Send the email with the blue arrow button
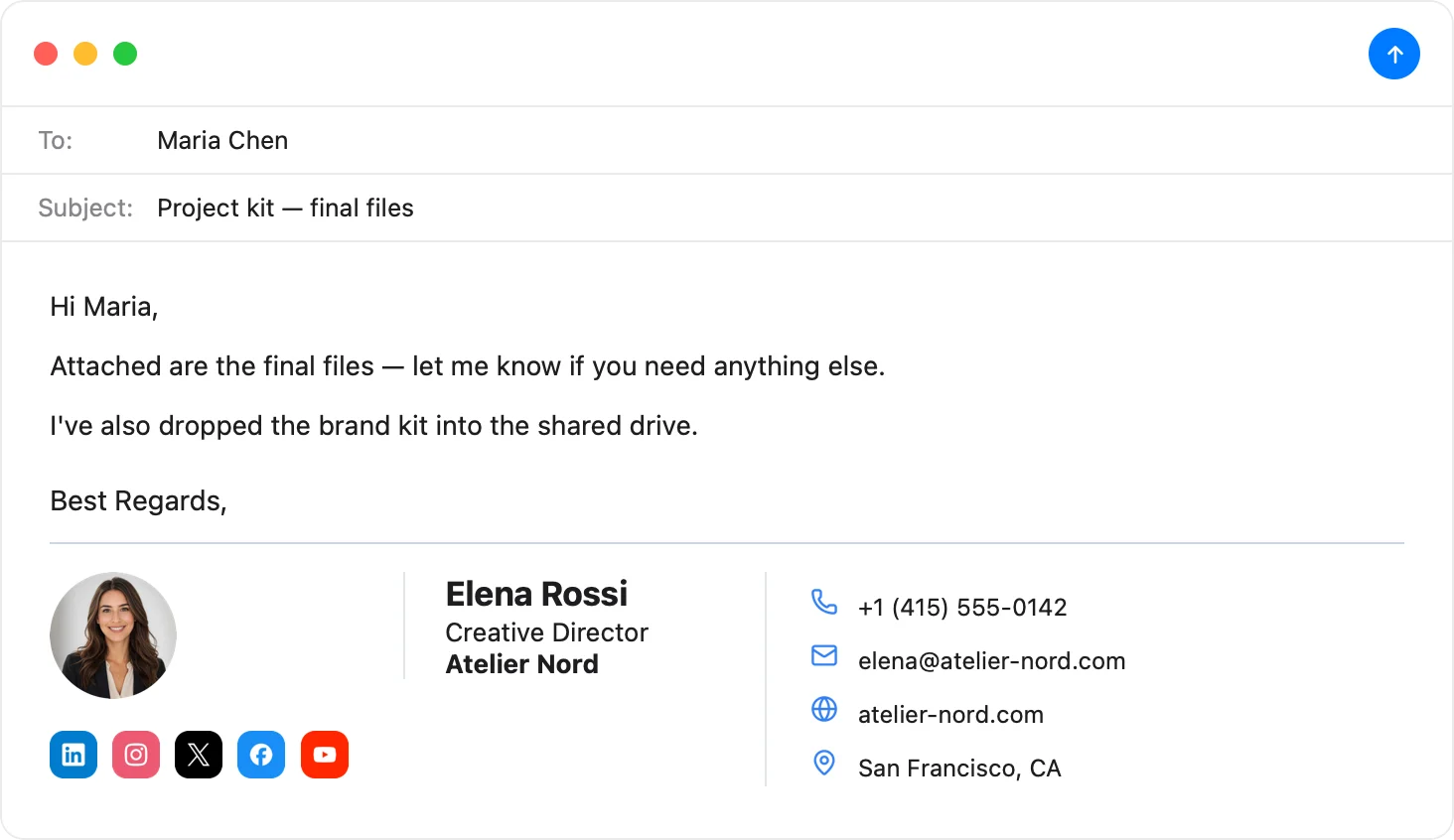This screenshot has height=840, width=1454. [1394, 54]
